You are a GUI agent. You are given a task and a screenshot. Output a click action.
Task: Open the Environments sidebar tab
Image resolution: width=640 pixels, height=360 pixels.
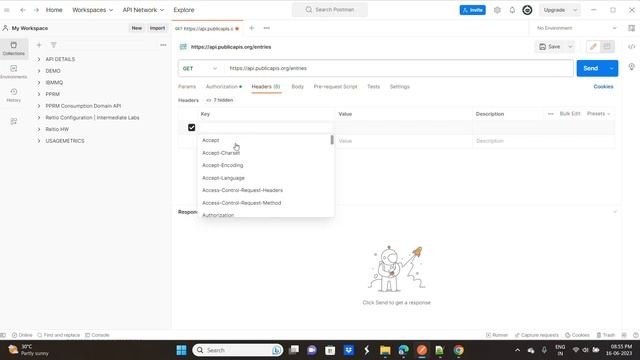coord(13,71)
